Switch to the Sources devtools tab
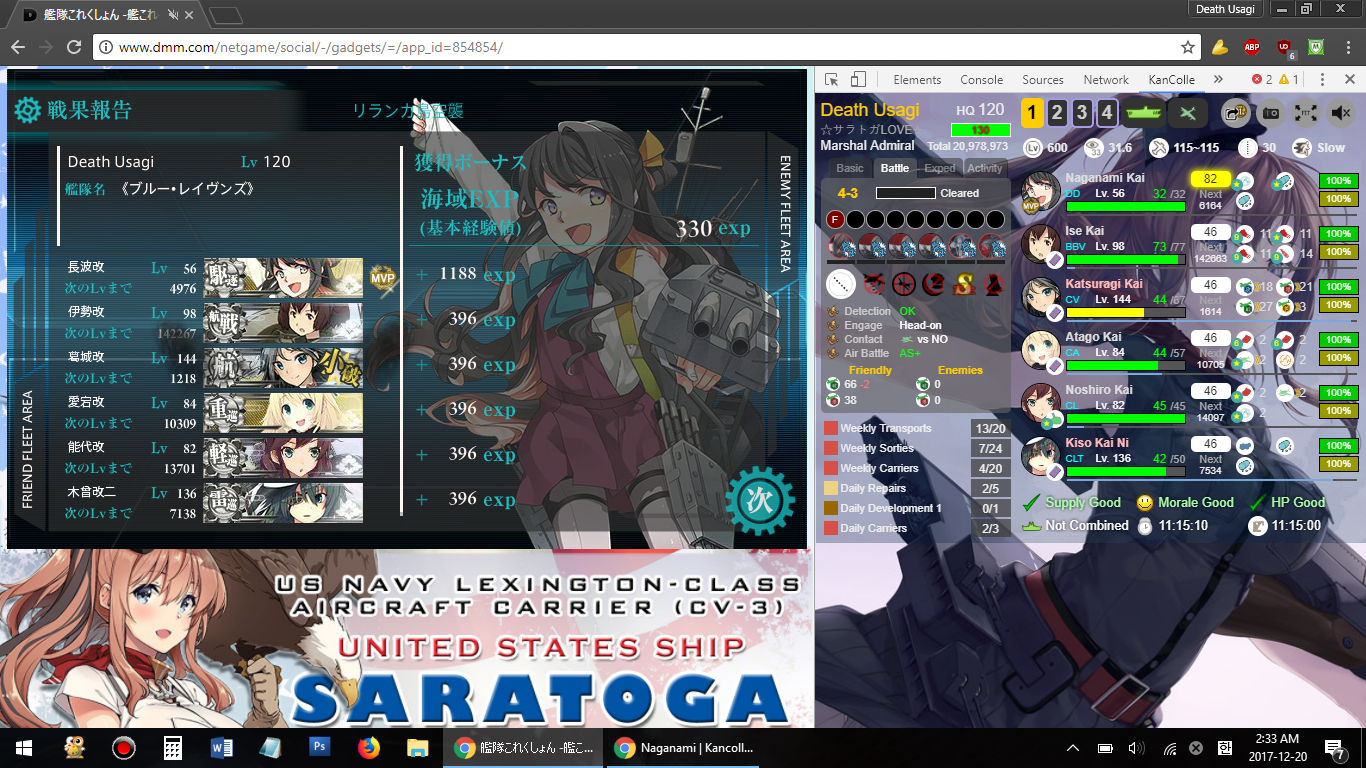 pos(1043,80)
